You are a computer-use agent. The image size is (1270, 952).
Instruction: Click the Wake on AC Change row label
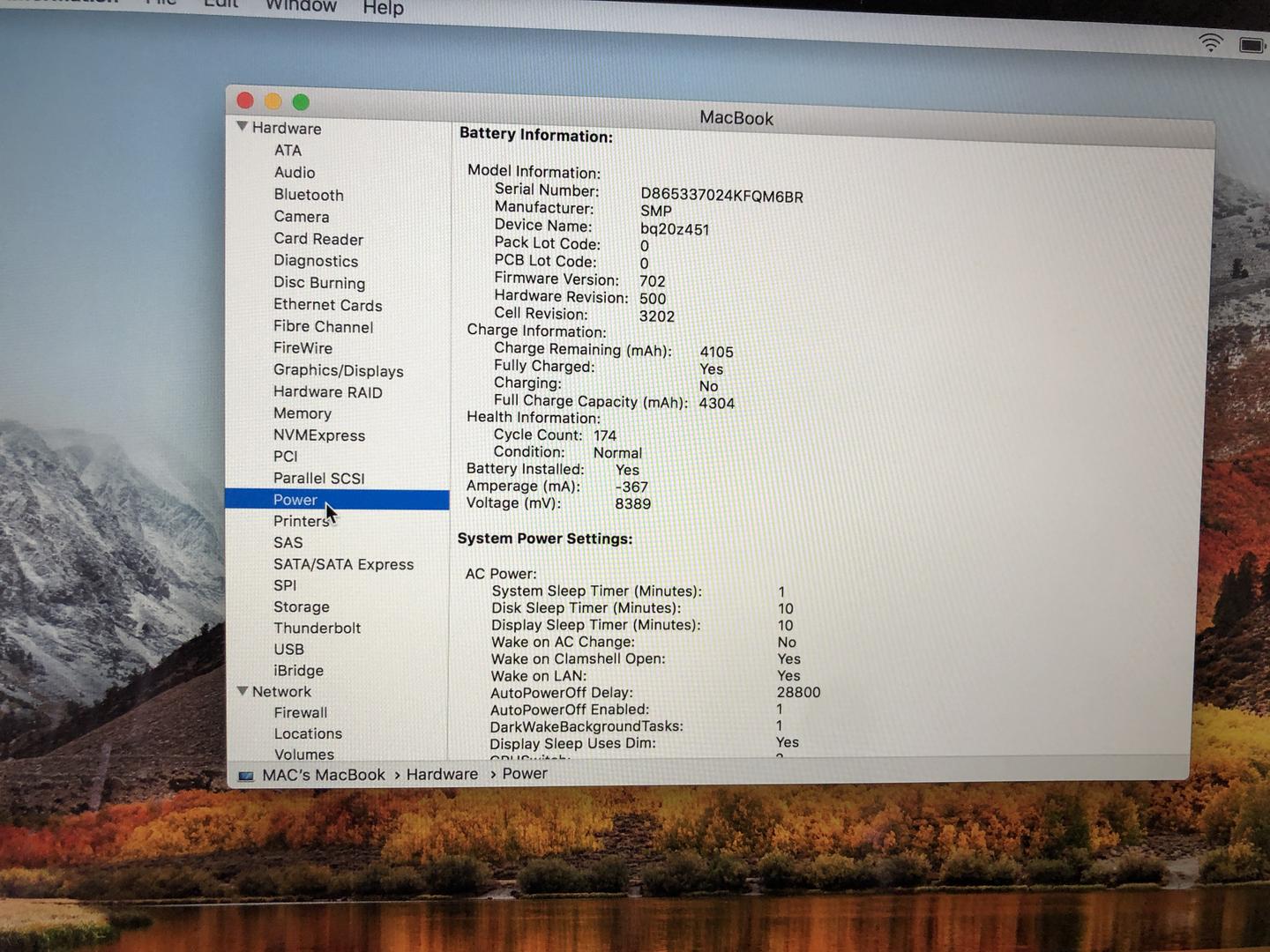(563, 643)
